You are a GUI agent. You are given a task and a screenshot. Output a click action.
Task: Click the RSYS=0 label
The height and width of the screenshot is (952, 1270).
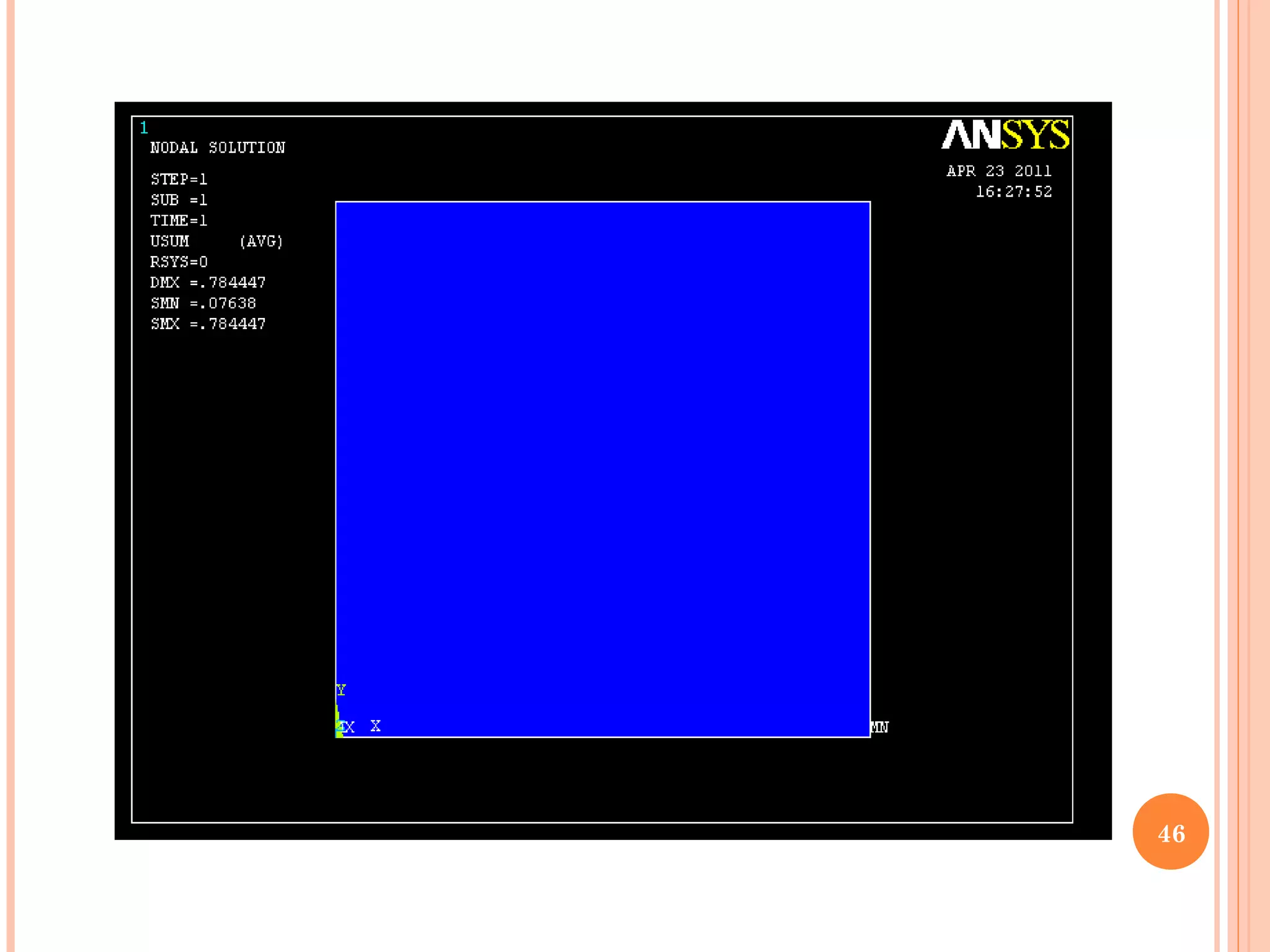pyautogui.click(x=179, y=262)
